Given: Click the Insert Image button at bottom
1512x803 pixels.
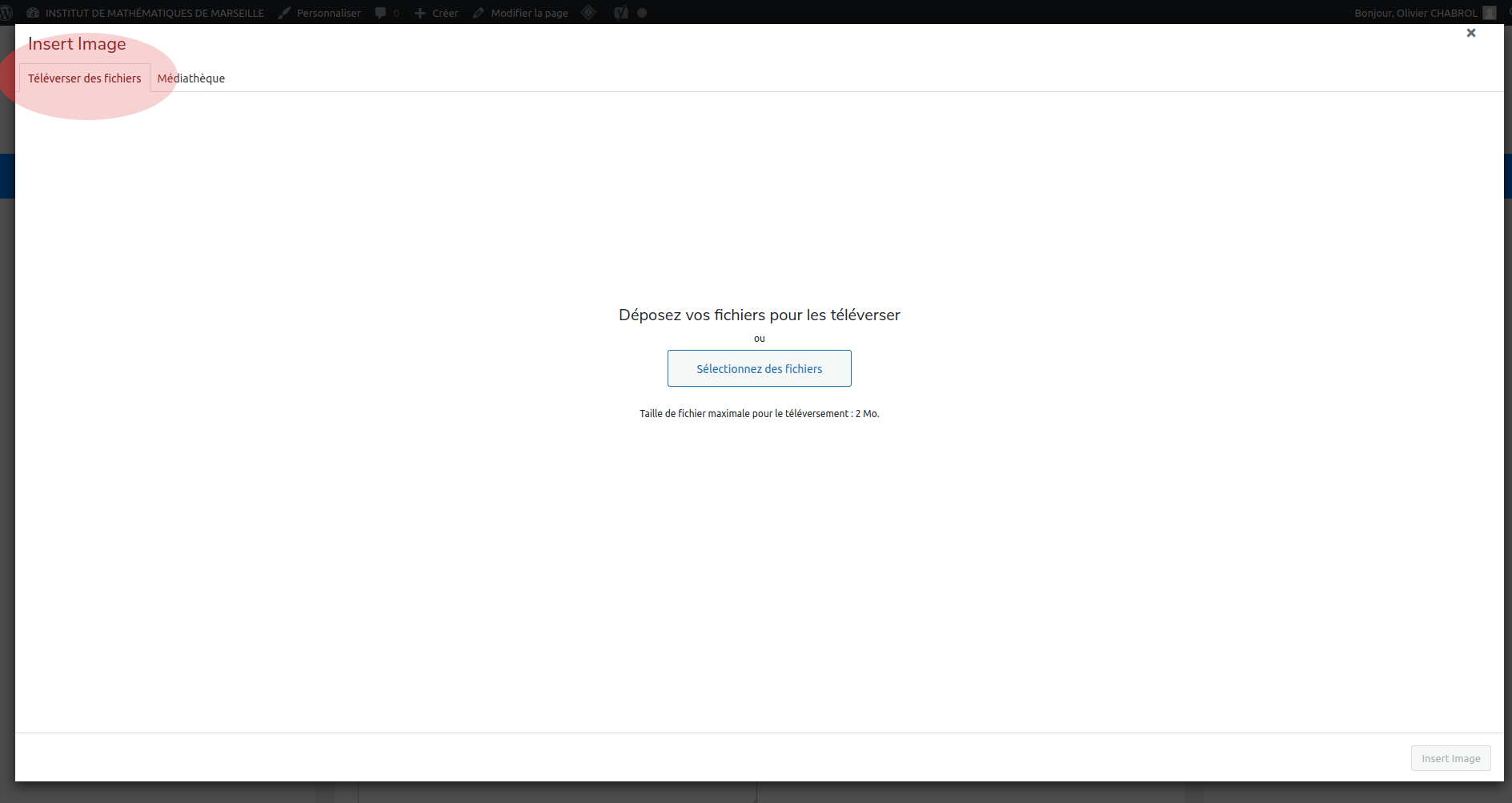Looking at the screenshot, I should coord(1450,758).
